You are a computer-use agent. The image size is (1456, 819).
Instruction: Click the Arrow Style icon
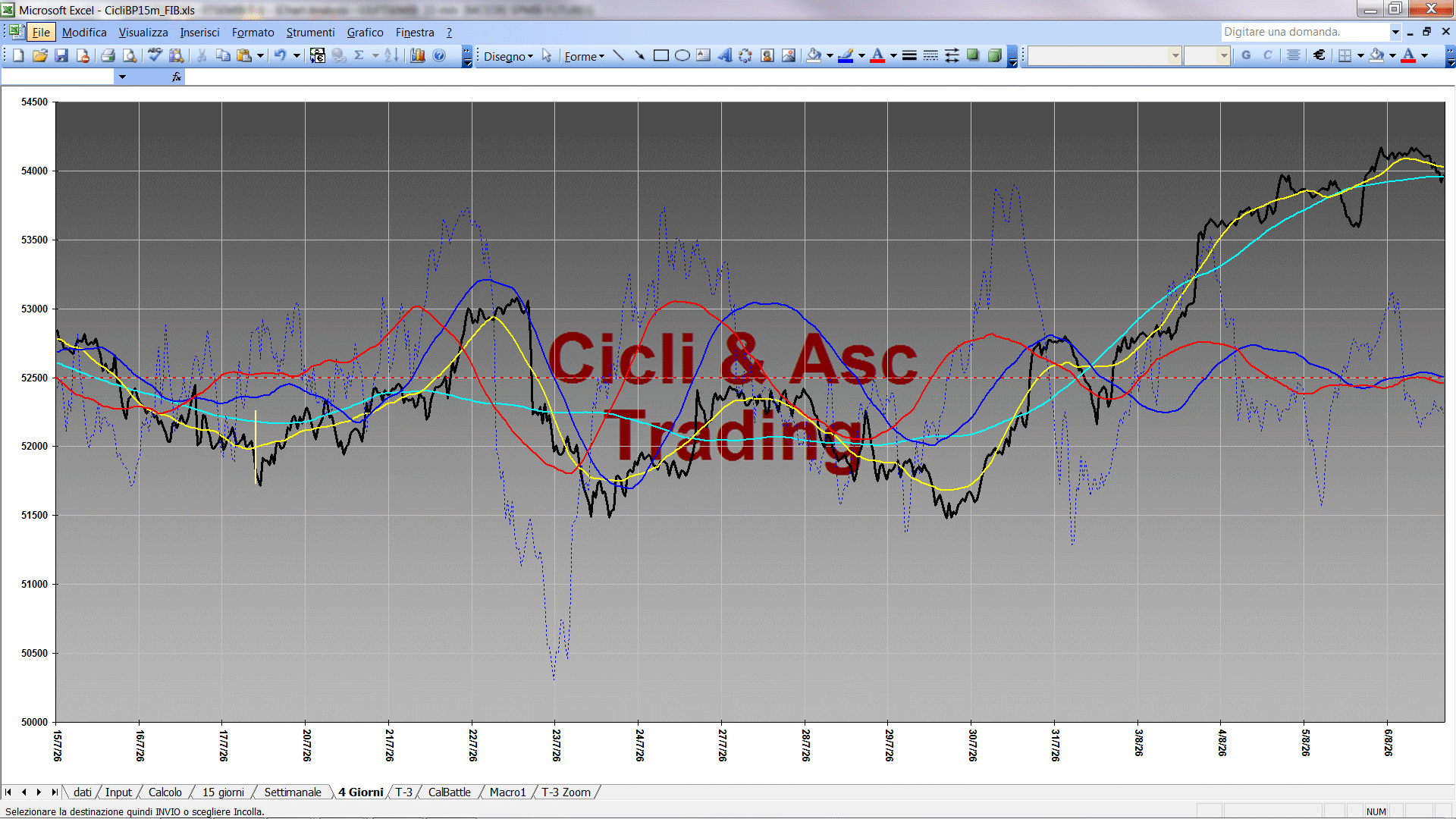(952, 55)
